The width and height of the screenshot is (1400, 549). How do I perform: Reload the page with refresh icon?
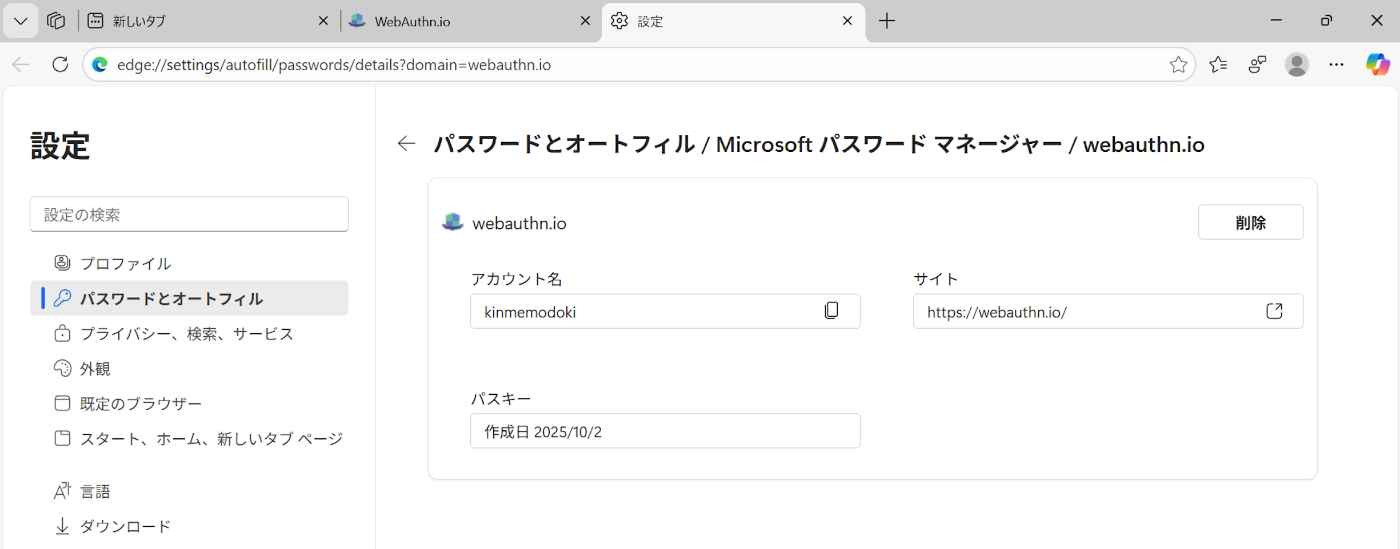click(60, 65)
